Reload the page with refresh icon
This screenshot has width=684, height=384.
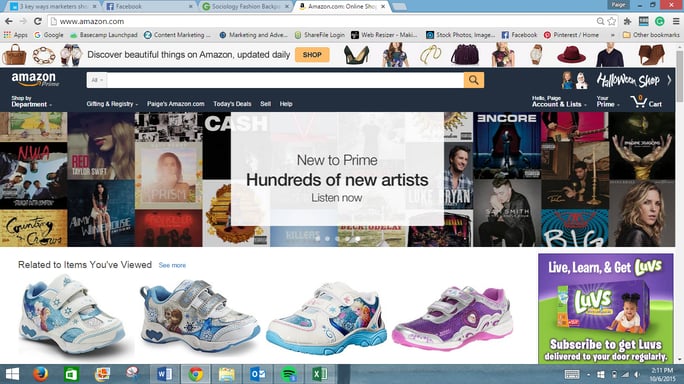[38, 21]
